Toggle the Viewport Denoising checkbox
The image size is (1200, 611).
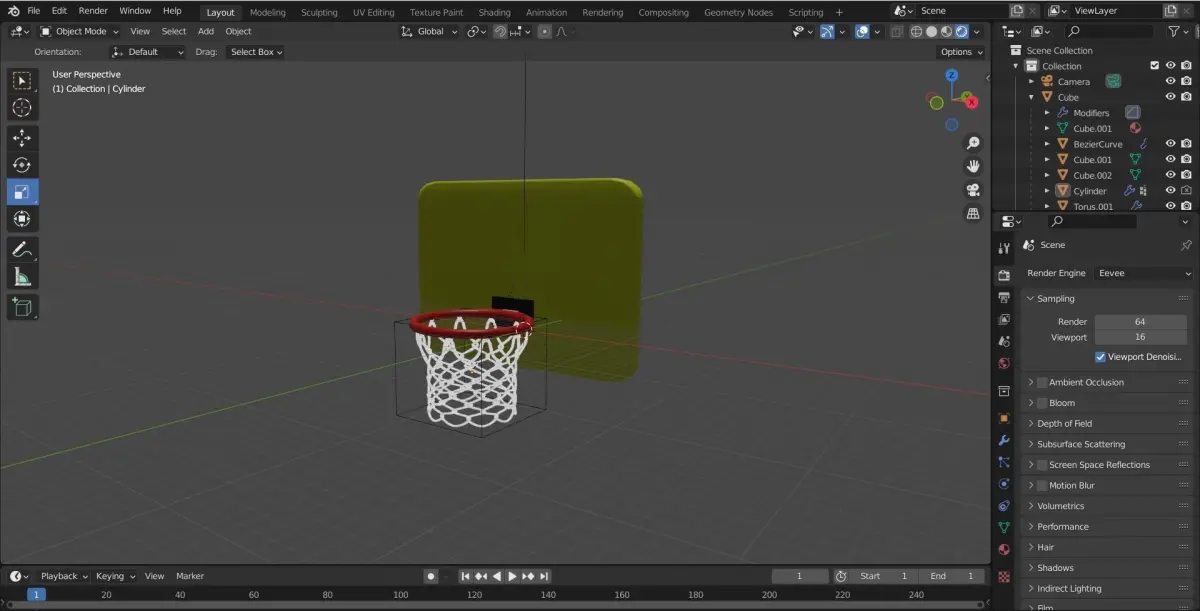[1100, 357]
